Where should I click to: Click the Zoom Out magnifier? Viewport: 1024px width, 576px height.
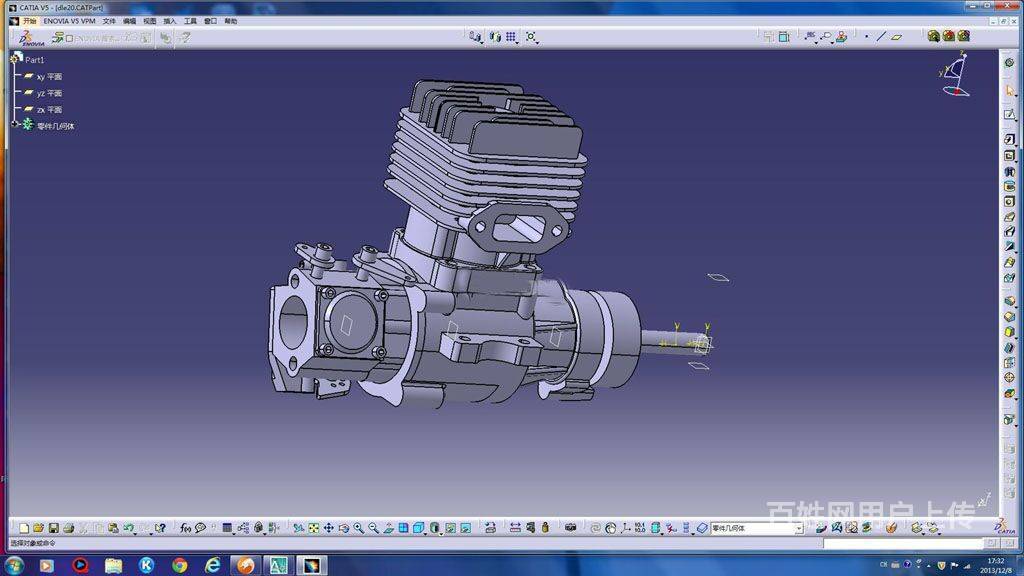(x=374, y=528)
